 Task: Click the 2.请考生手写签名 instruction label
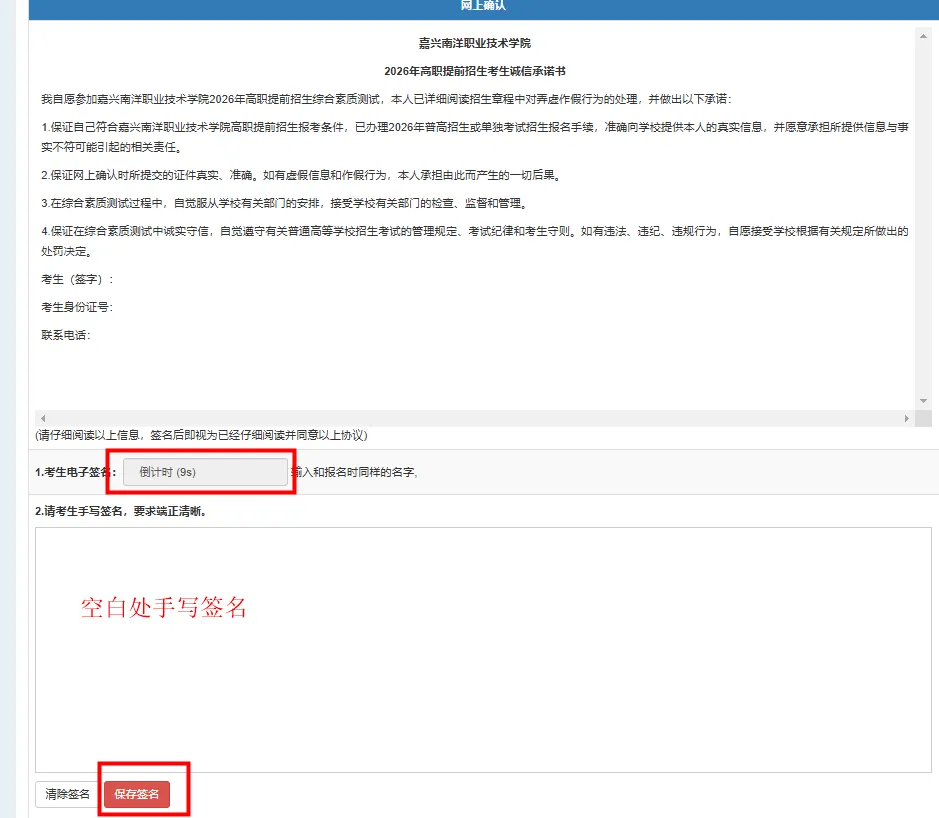pos(127,511)
